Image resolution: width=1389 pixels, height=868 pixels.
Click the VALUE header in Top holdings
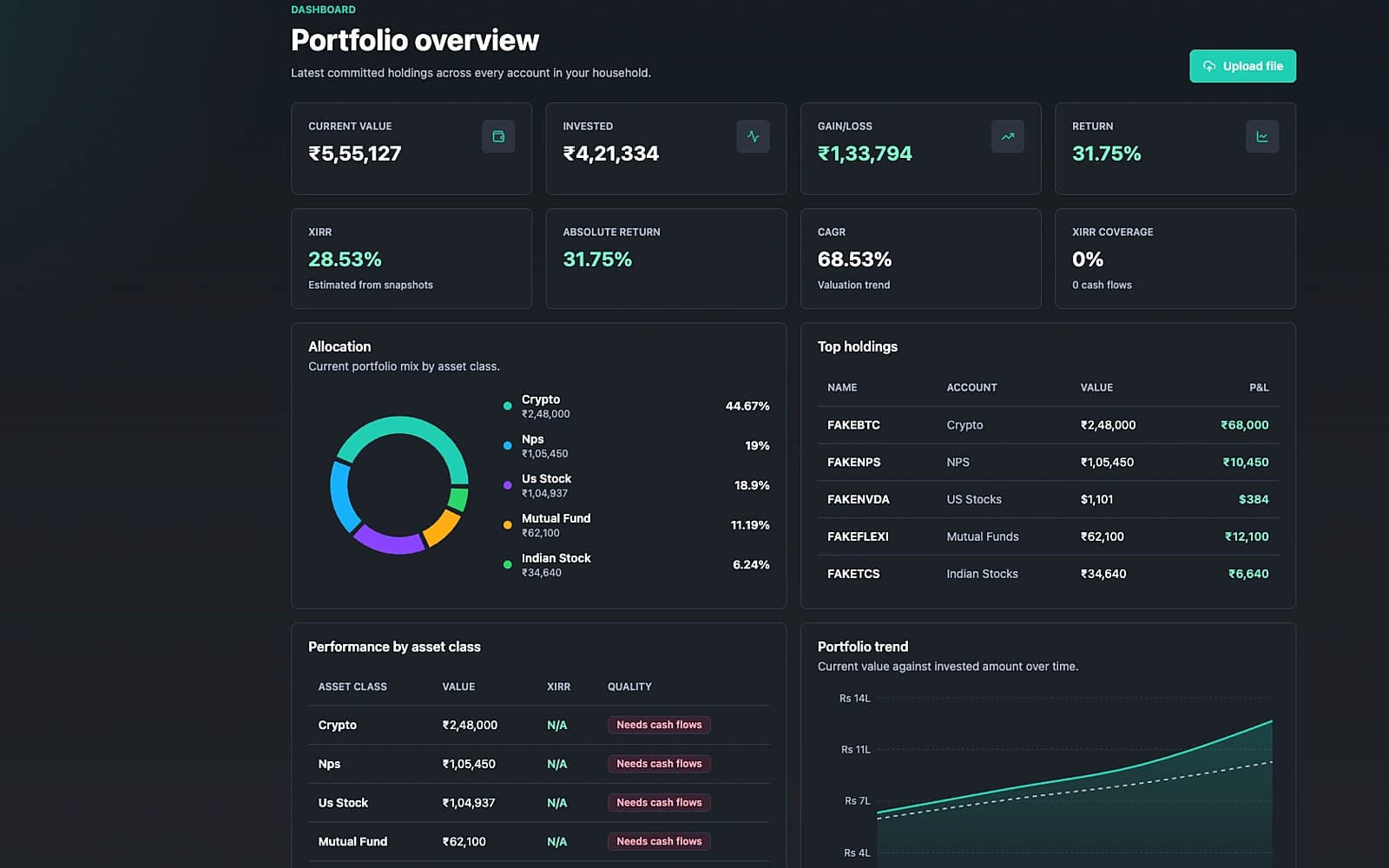coord(1096,388)
